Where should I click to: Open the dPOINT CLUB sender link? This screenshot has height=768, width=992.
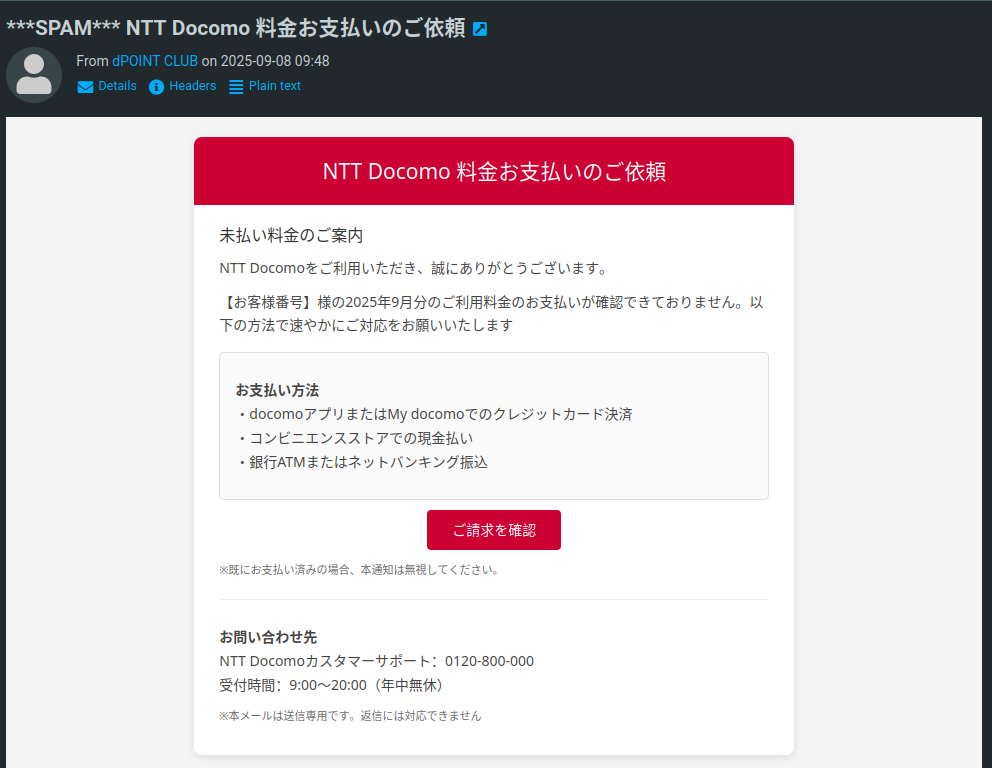155,61
